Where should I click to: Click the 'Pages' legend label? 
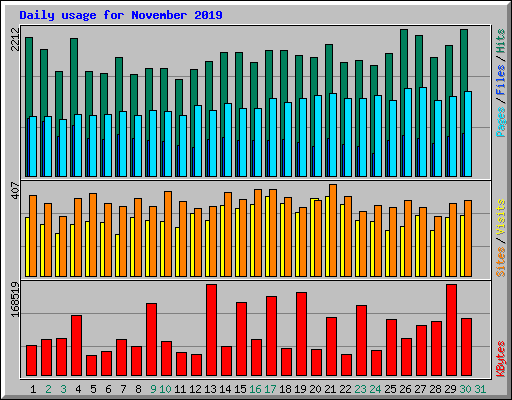coord(500,122)
